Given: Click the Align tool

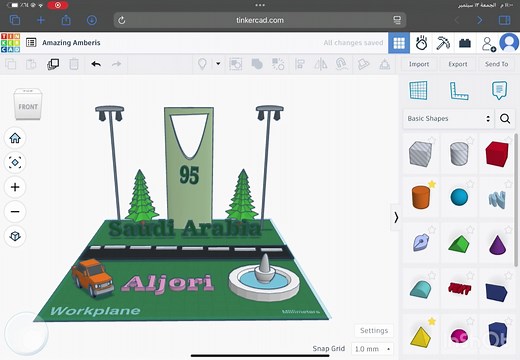Looking at the screenshot, I should (x=300, y=64).
